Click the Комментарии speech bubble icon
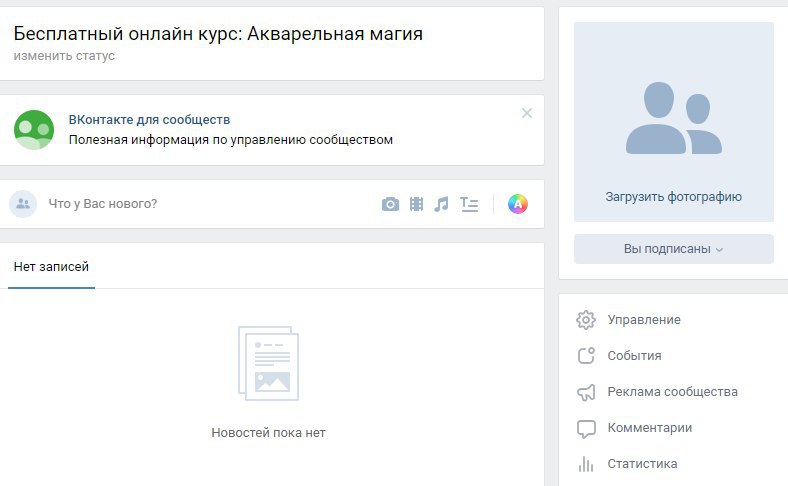This screenshot has width=788, height=486. click(586, 428)
